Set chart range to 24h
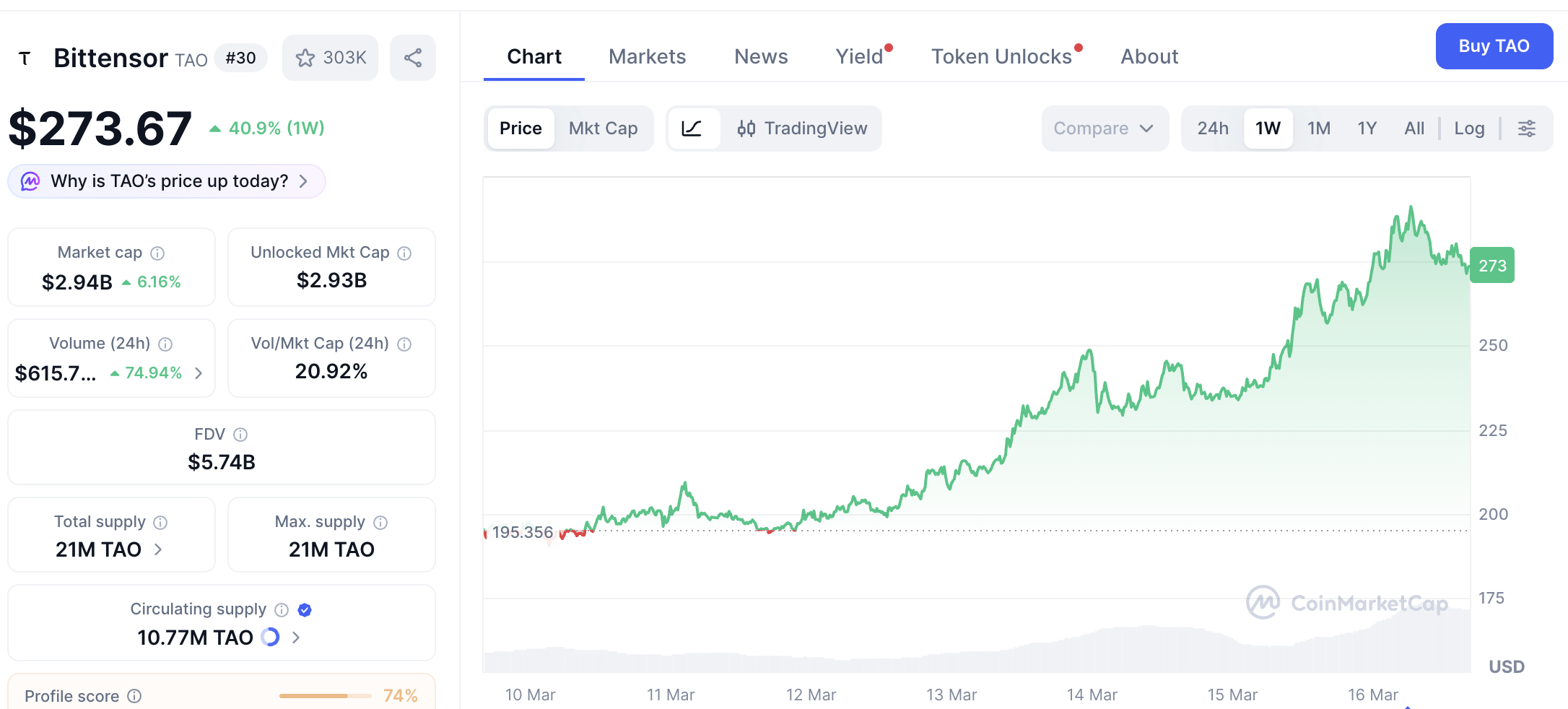 pyautogui.click(x=1213, y=129)
